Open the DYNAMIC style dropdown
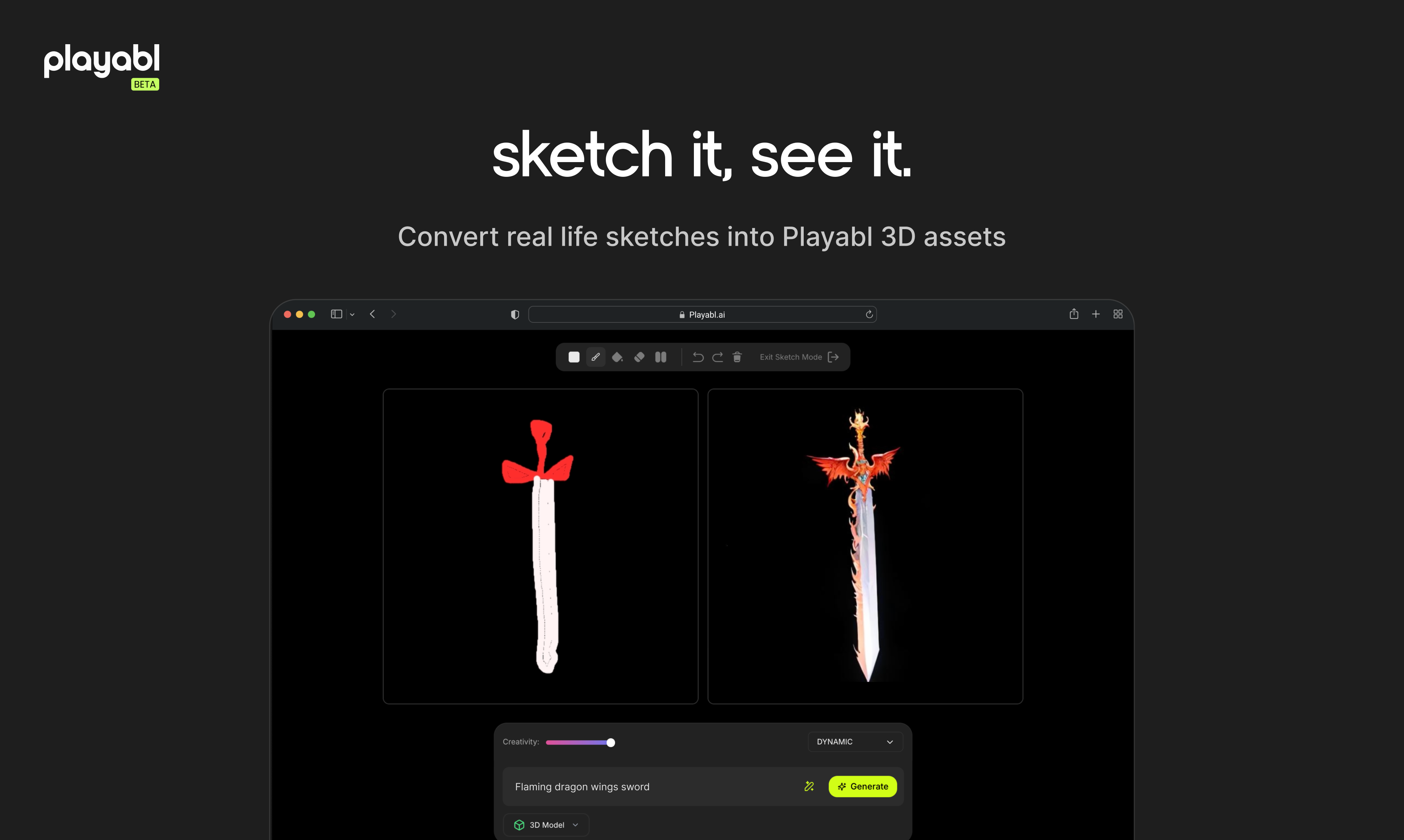The image size is (1404, 840). tap(854, 742)
